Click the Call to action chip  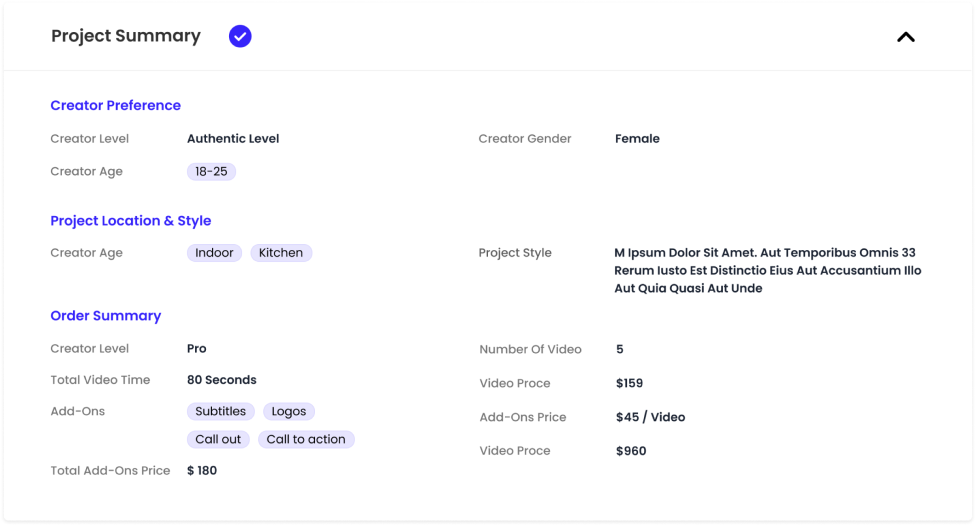[x=306, y=439]
